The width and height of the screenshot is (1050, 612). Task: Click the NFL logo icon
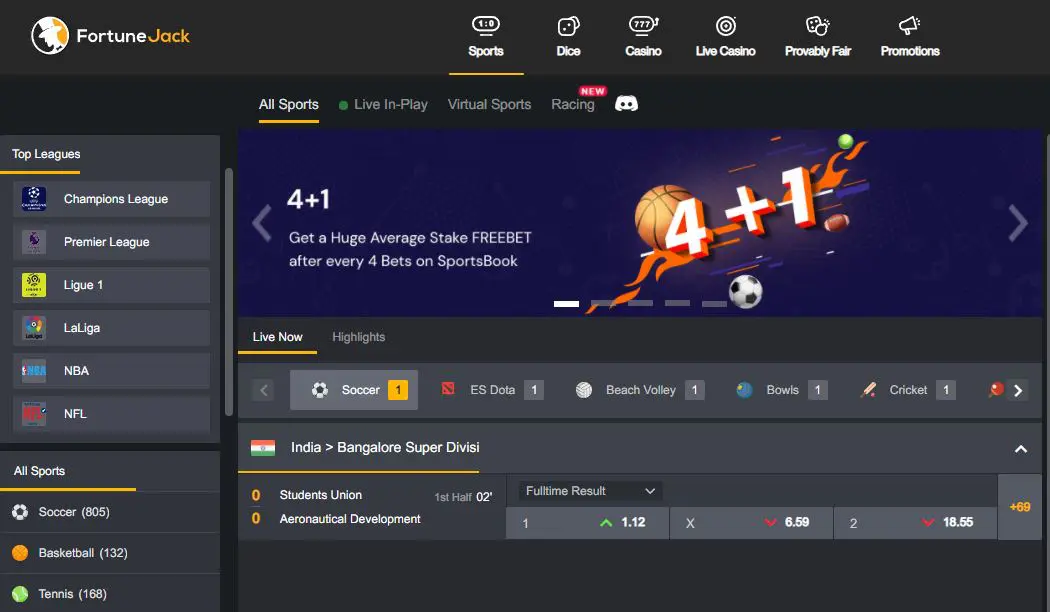(34, 413)
